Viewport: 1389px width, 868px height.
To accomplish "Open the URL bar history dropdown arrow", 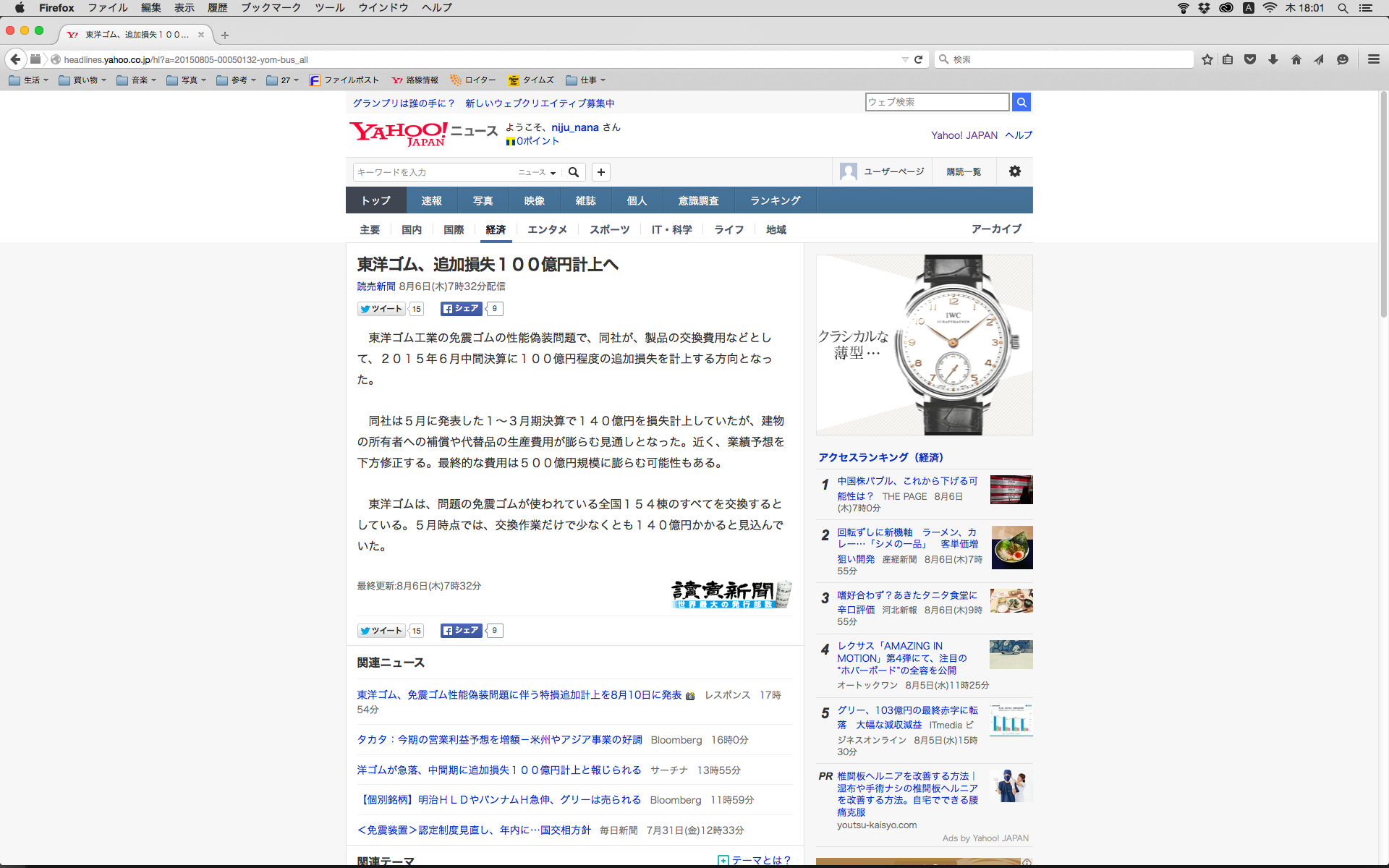I will (x=904, y=59).
